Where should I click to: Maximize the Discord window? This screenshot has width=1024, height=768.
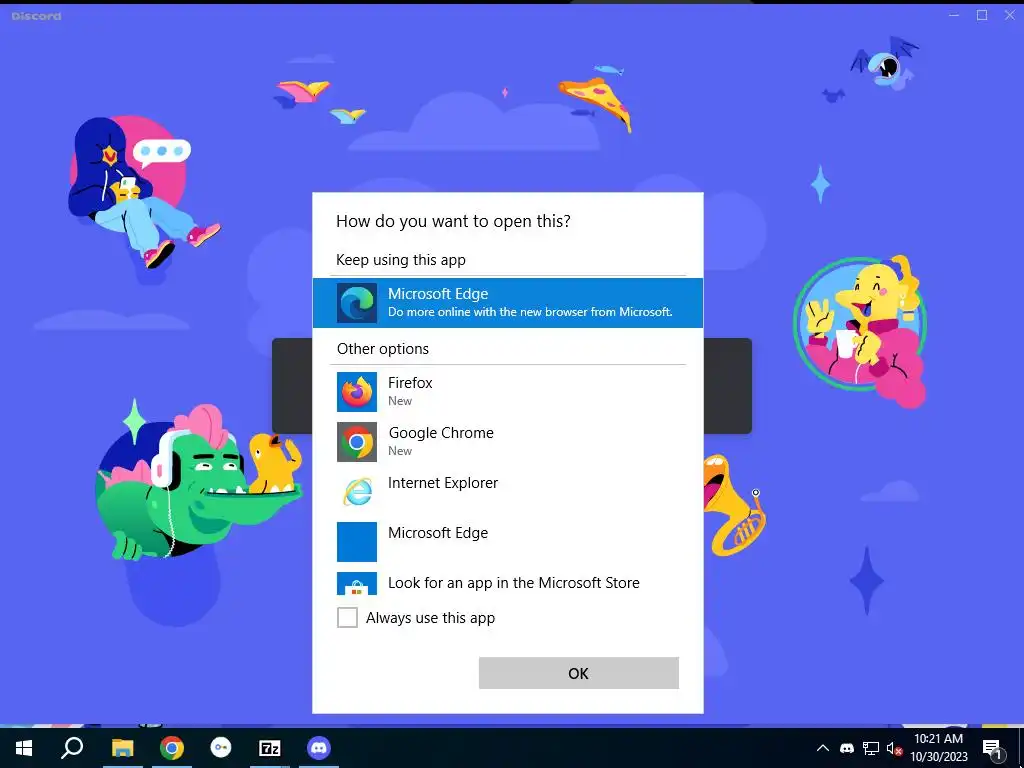point(982,15)
